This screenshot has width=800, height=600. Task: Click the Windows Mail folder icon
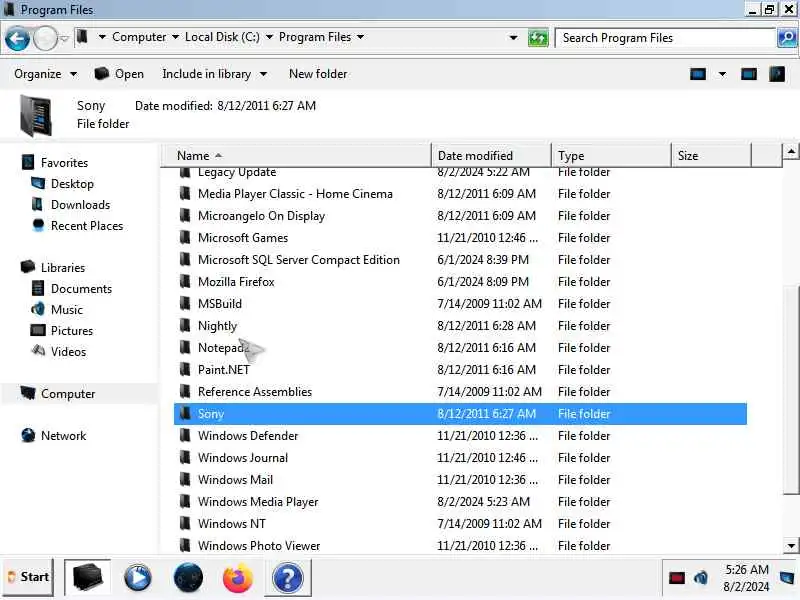click(185, 480)
